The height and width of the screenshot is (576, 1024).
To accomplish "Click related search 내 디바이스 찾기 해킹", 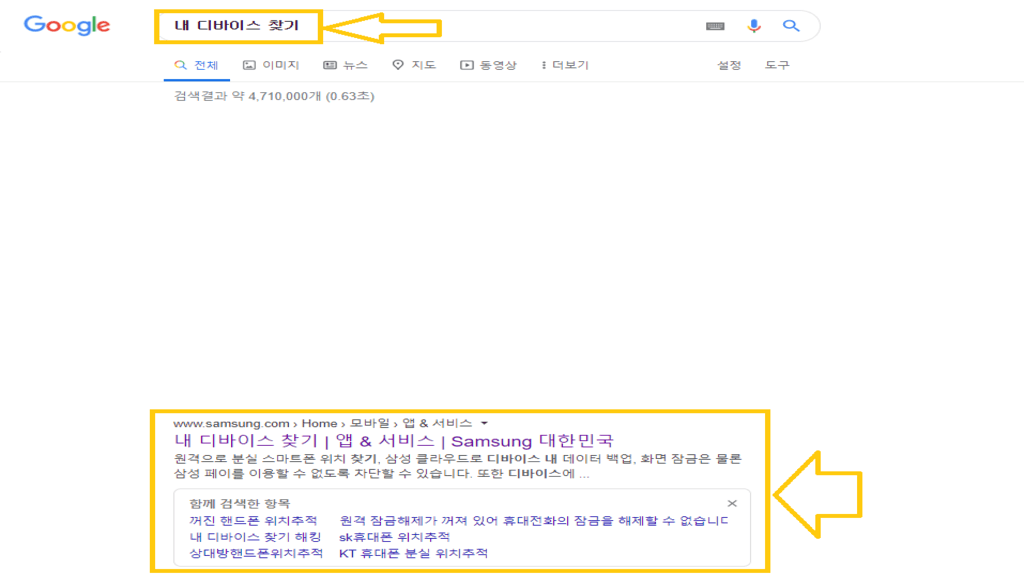I will 255,537.
